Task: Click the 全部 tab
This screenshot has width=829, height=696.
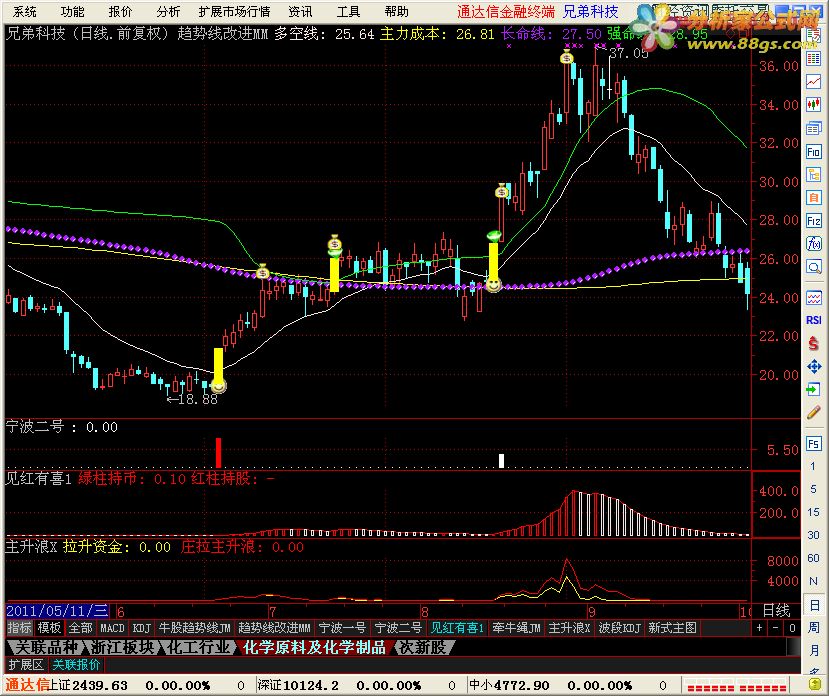Action: tap(81, 628)
